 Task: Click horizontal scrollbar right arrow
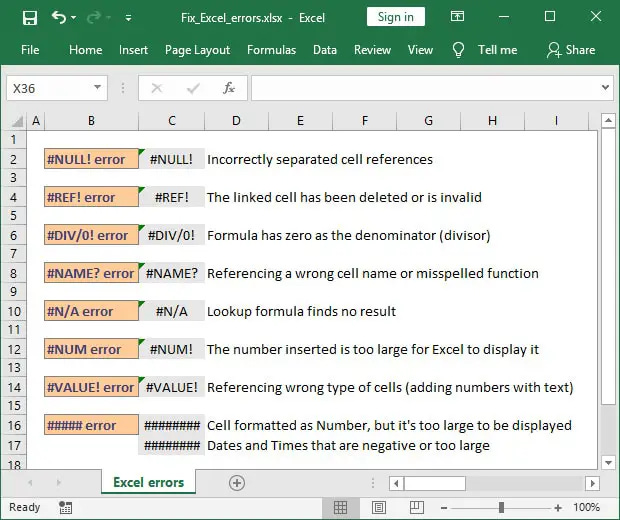point(592,483)
